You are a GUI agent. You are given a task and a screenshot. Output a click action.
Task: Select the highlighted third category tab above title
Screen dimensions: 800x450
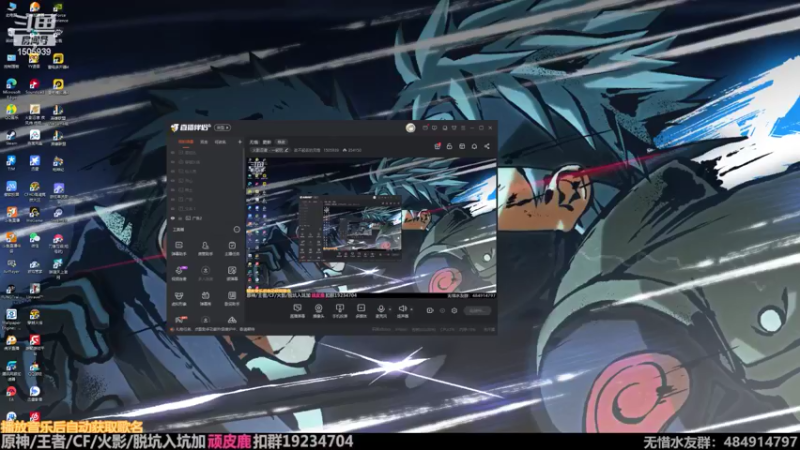pyautogui.click(x=281, y=142)
